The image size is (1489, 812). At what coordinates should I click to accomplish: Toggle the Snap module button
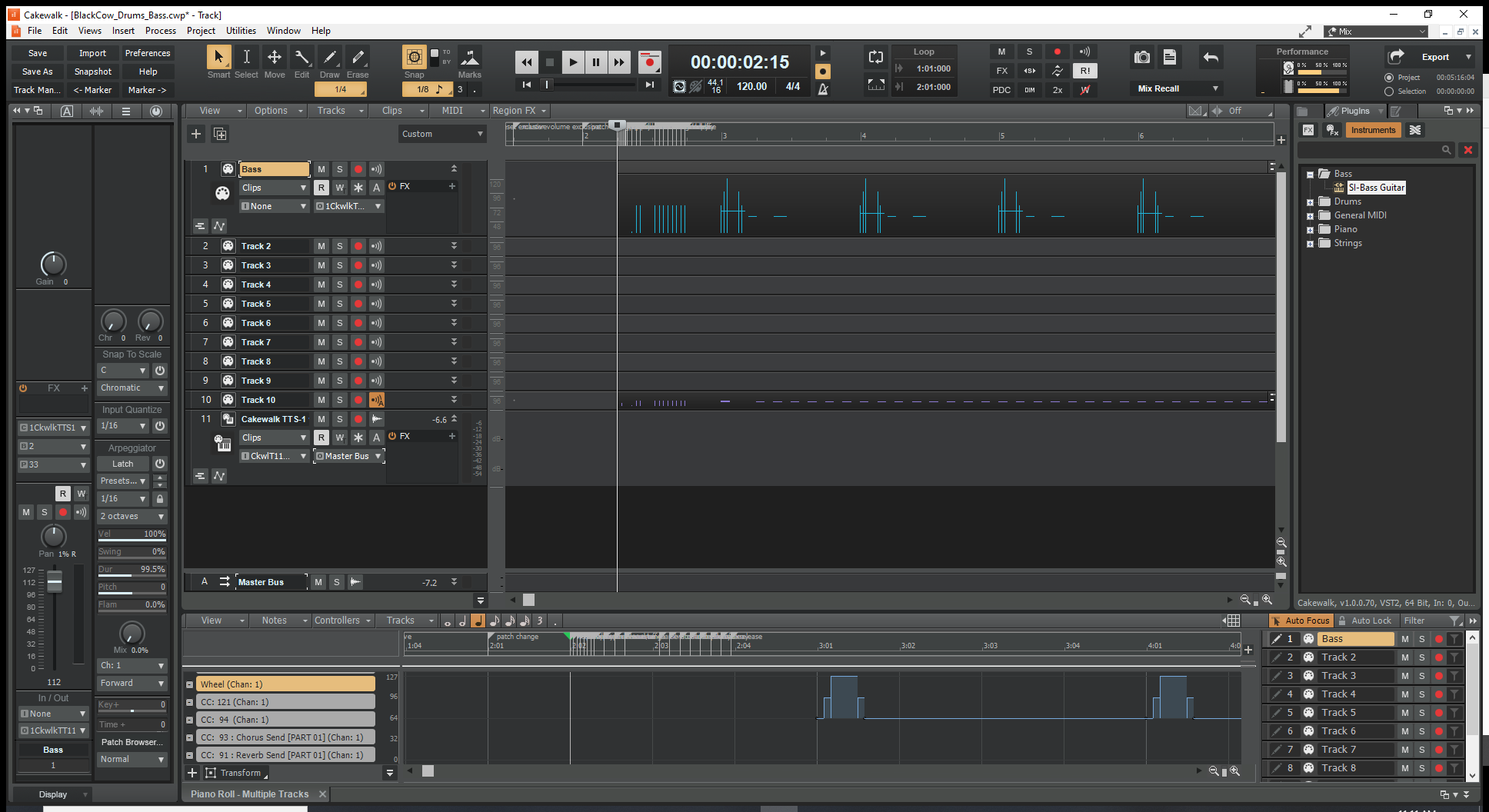(x=414, y=57)
